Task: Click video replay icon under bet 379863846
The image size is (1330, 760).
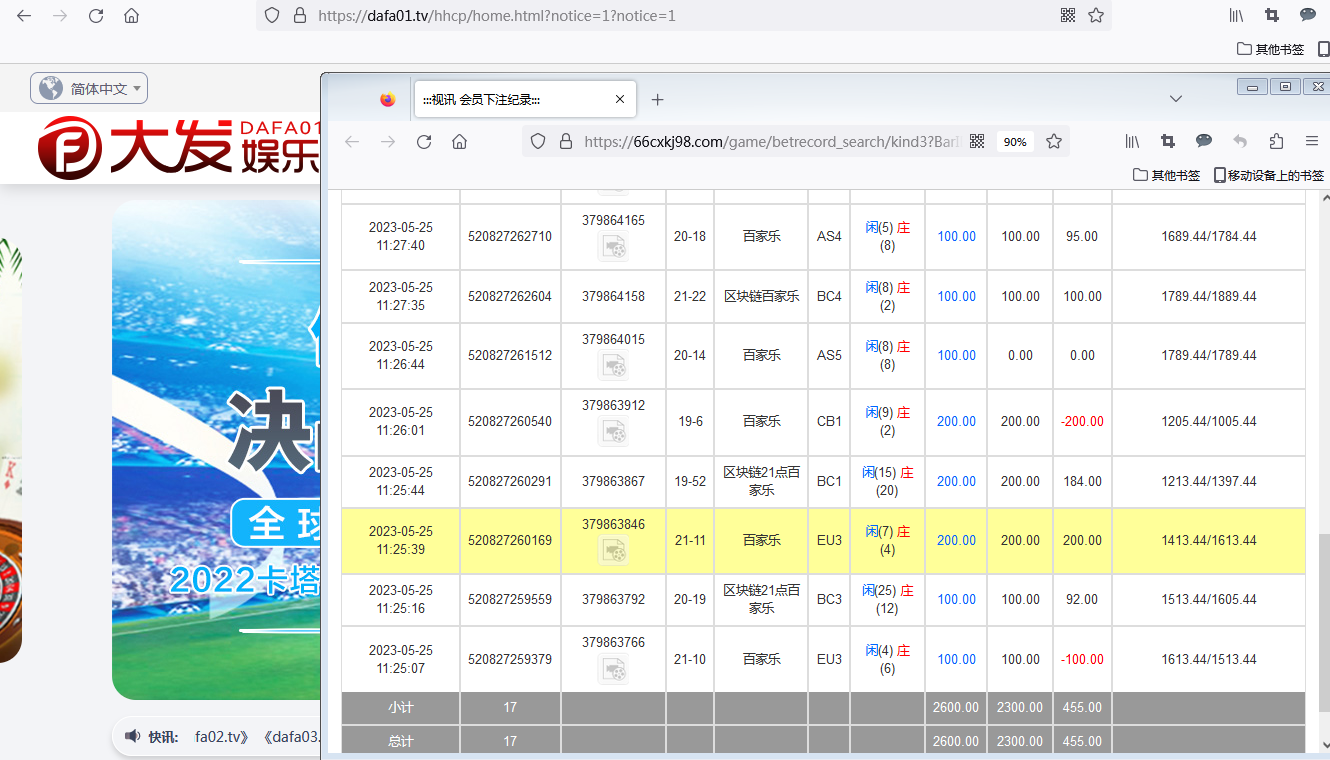Action: pos(613,550)
